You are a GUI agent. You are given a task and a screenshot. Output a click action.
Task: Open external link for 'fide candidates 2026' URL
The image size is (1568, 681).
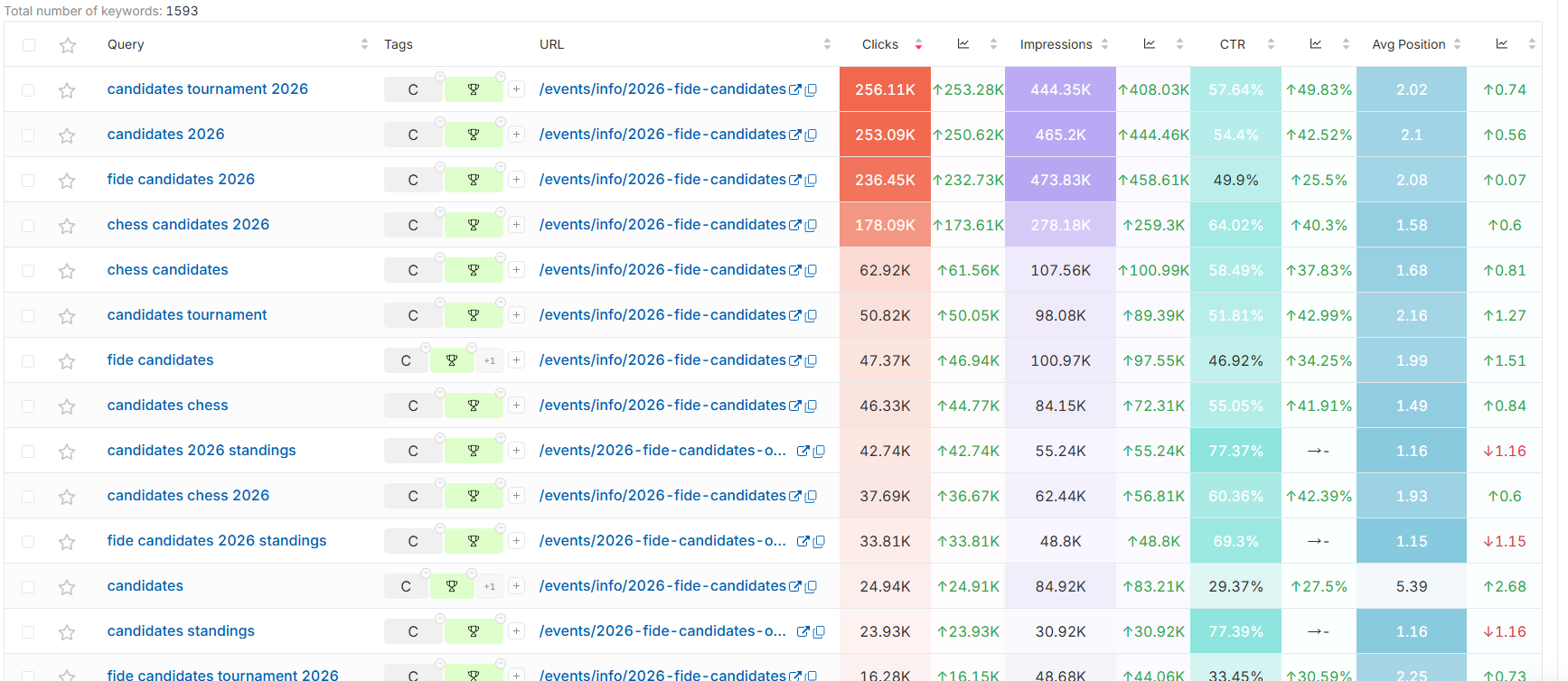[795, 180]
